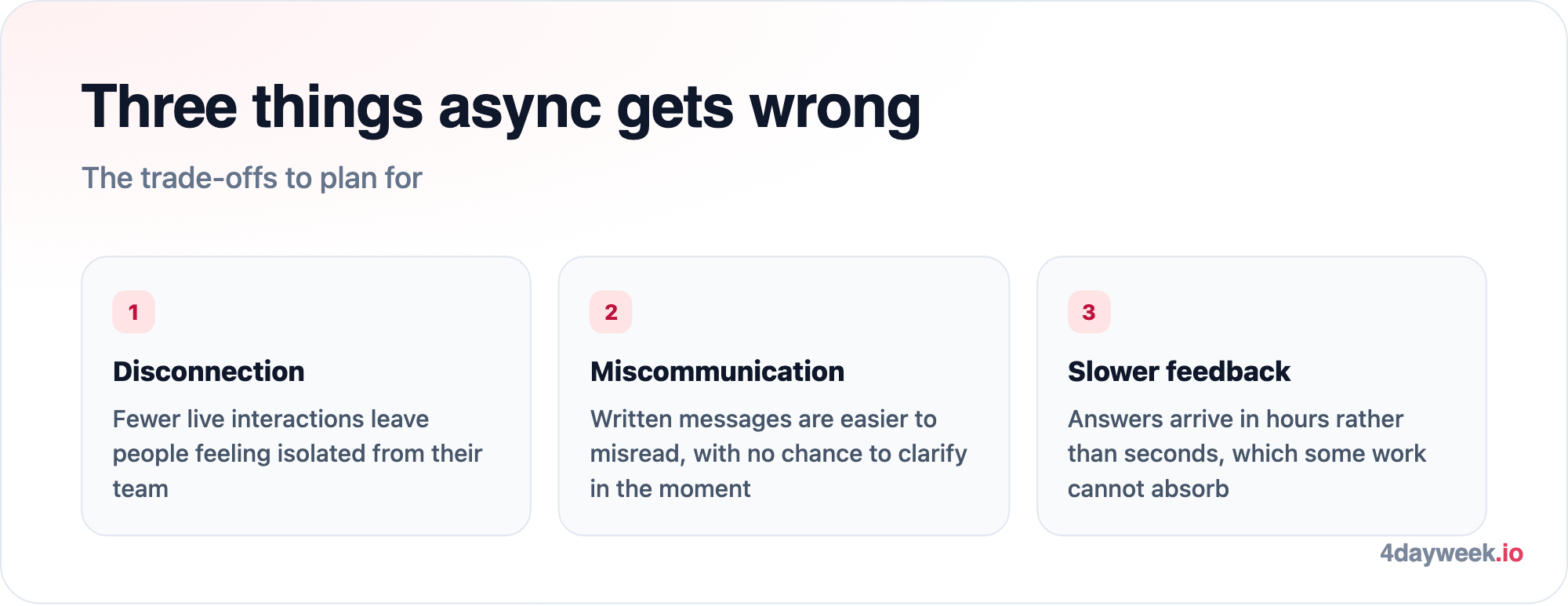
Task: Click 'cannot absorb' text in third card
Action: click(x=1148, y=488)
